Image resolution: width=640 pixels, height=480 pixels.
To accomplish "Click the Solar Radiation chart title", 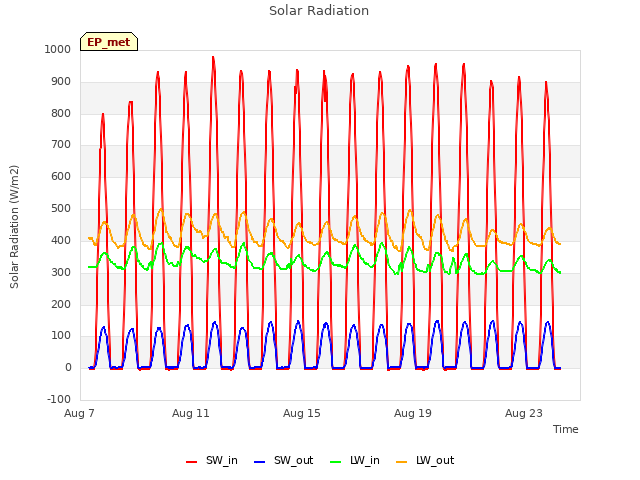I will (x=319, y=11).
